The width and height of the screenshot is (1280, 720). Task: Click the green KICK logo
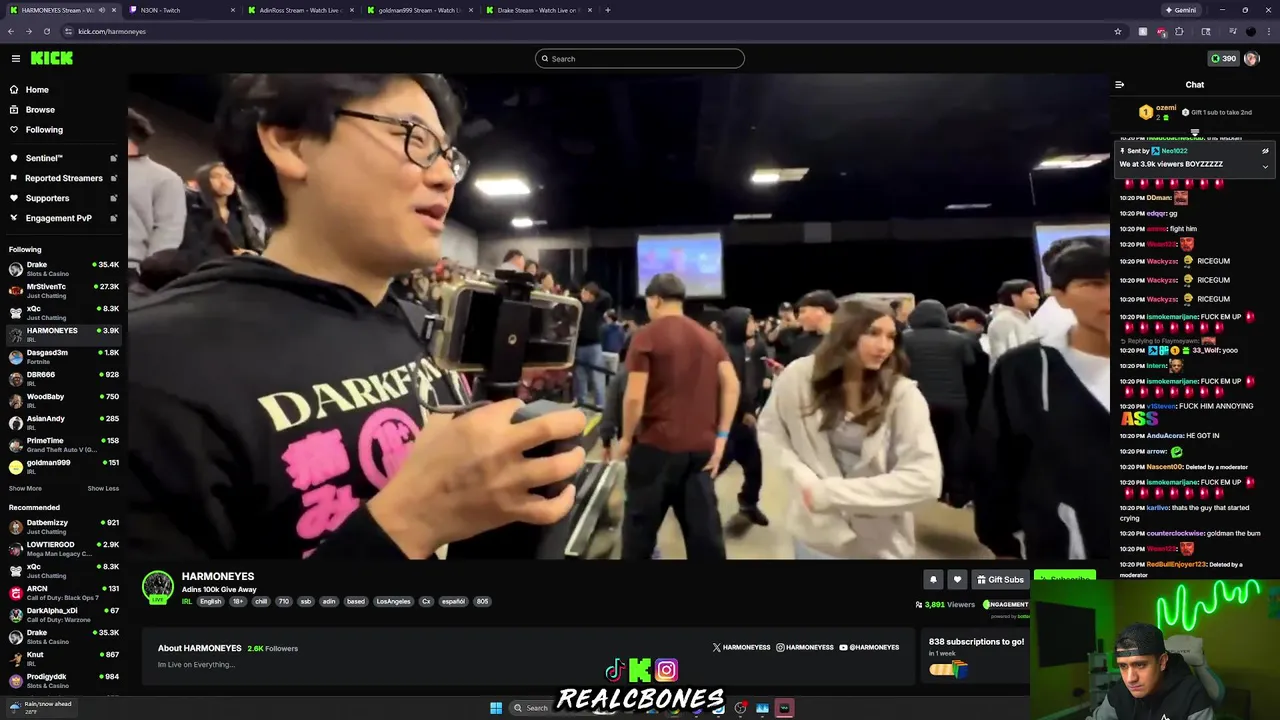[52, 58]
